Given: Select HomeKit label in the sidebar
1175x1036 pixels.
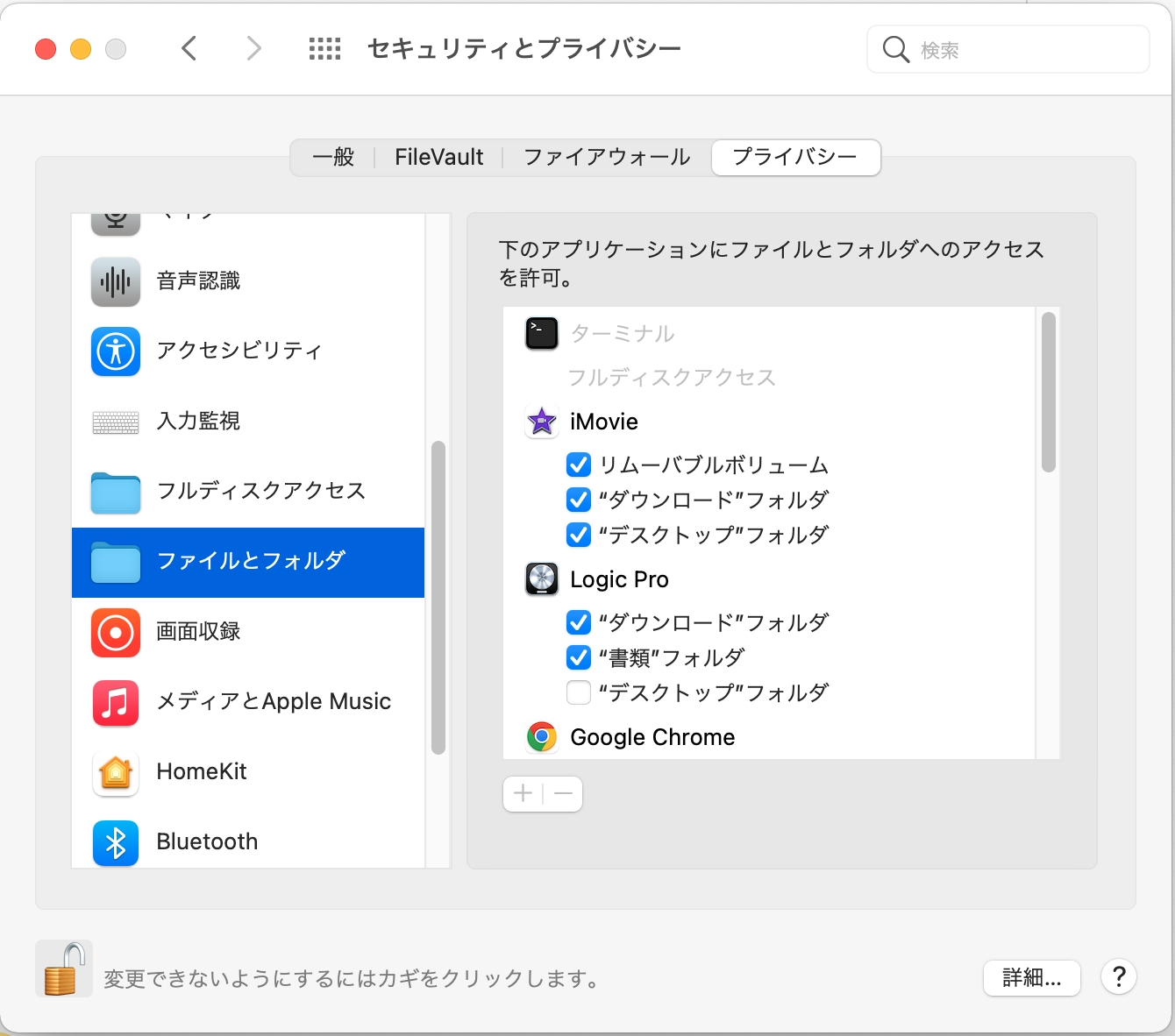Looking at the screenshot, I should point(202,772).
